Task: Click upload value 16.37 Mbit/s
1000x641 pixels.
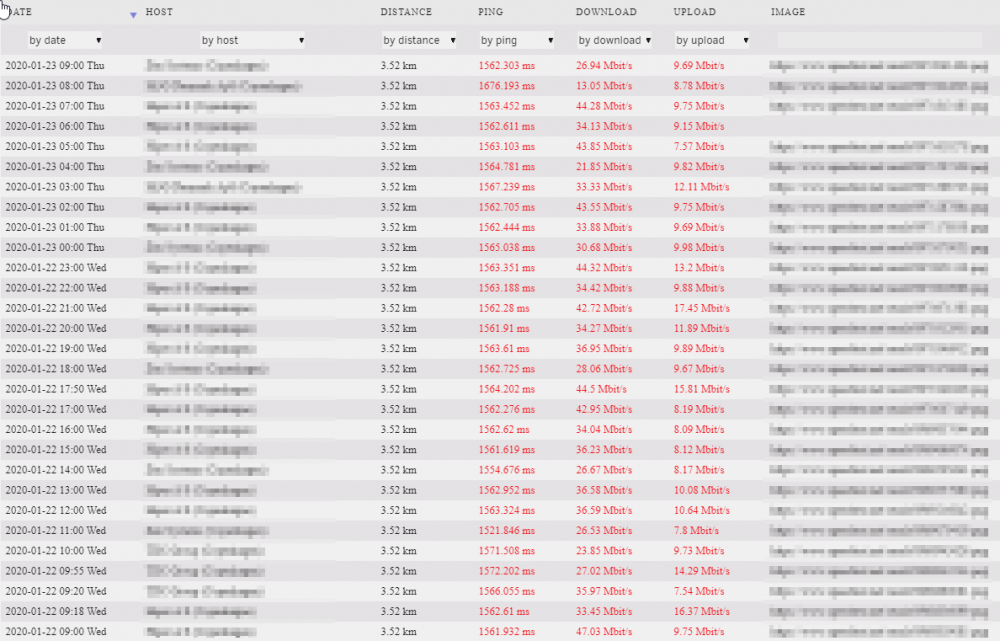Action: click(x=702, y=612)
